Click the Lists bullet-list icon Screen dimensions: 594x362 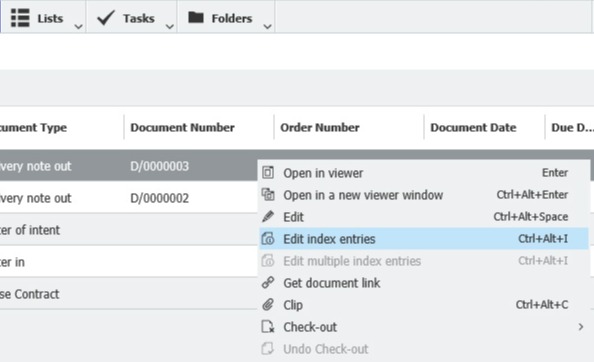click(20, 18)
